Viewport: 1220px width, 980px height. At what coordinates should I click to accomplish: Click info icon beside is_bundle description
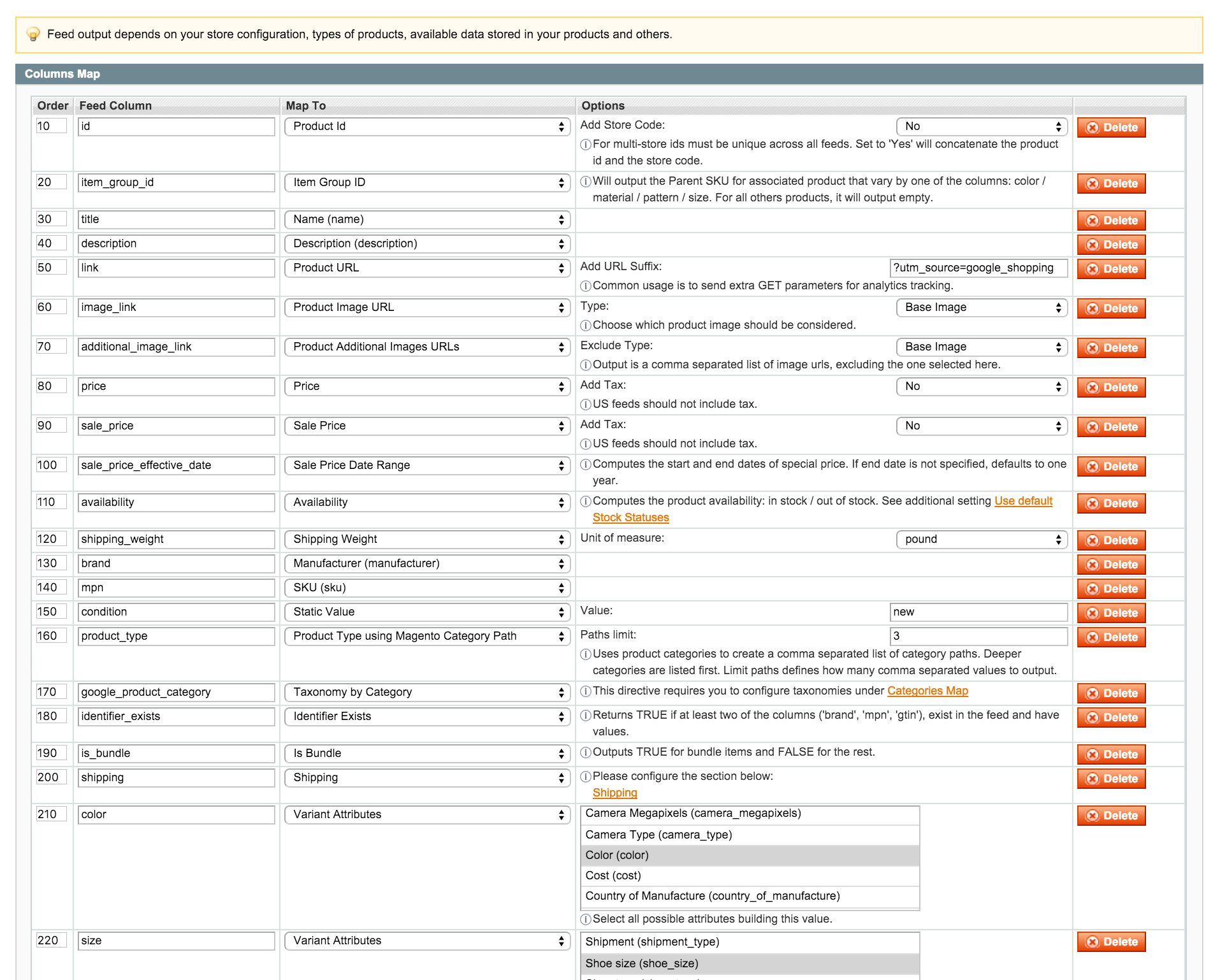(585, 753)
